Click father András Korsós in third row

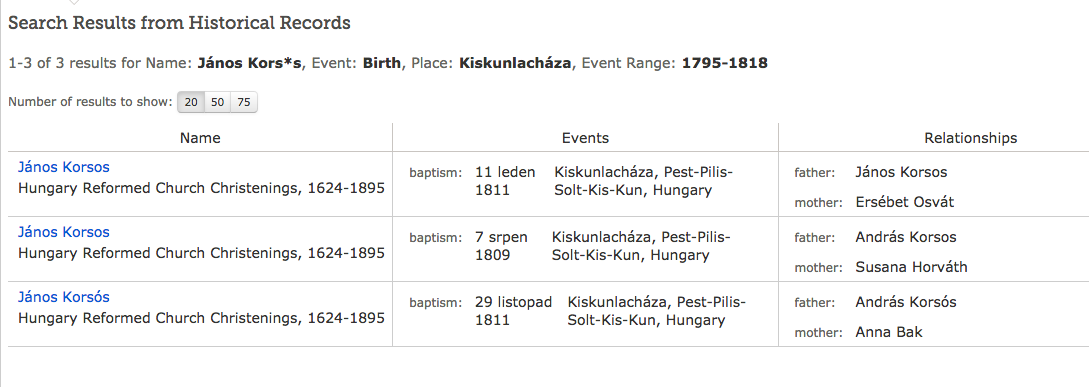coord(906,302)
